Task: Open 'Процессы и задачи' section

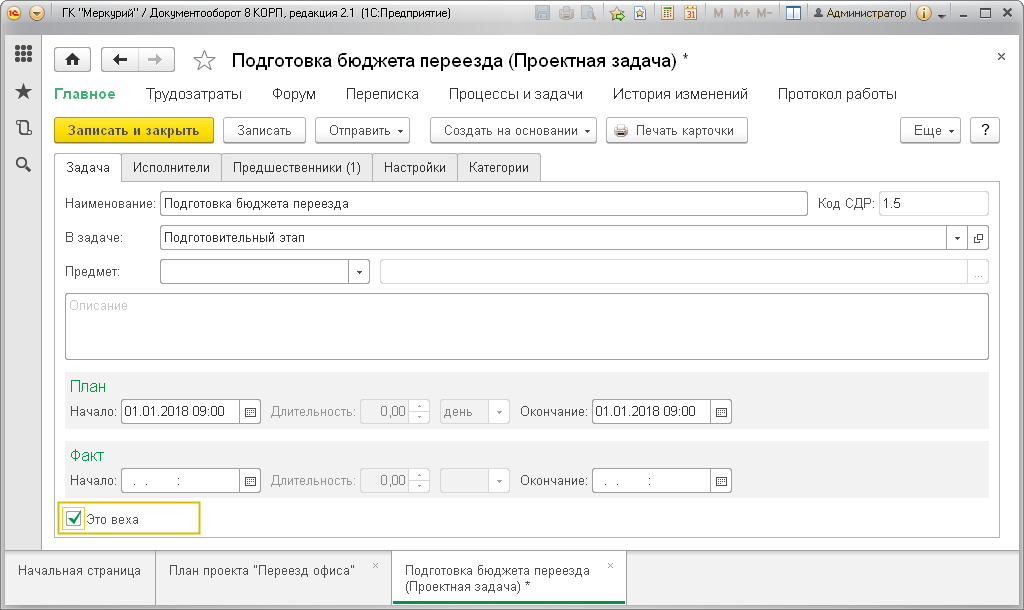Action: [x=516, y=94]
